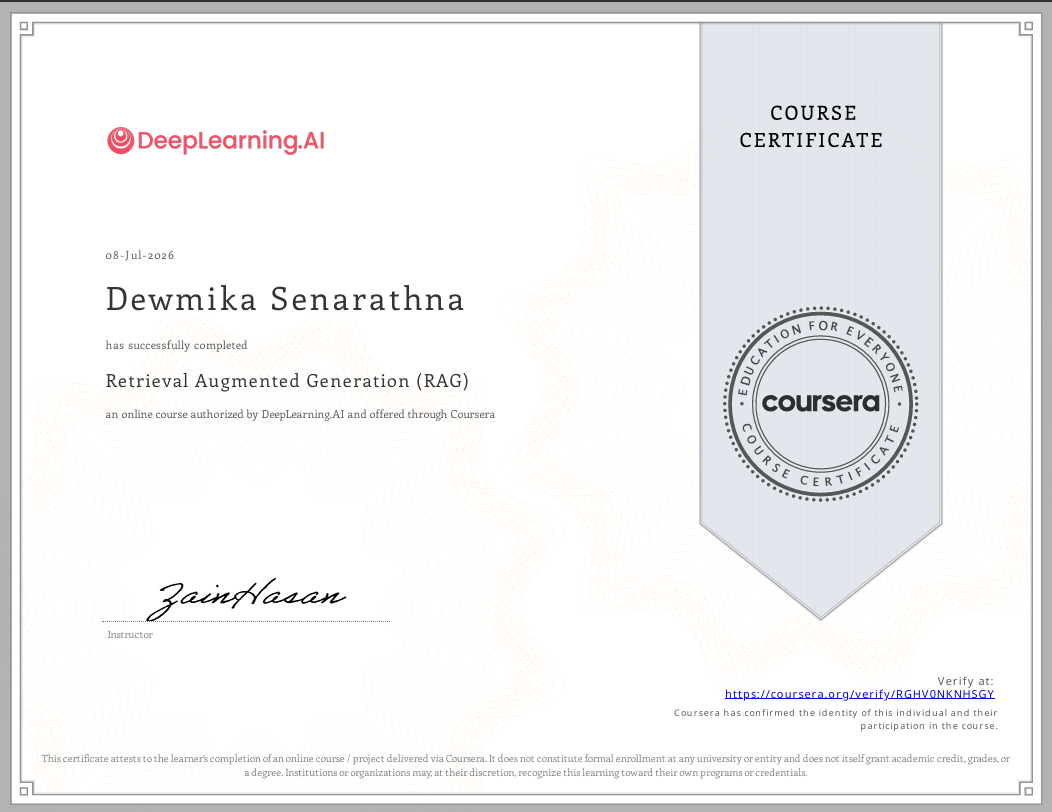This screenshot has height=812, width=1052.
Task: Click the 'has successfully completed' text
Action: pos(176,345)
